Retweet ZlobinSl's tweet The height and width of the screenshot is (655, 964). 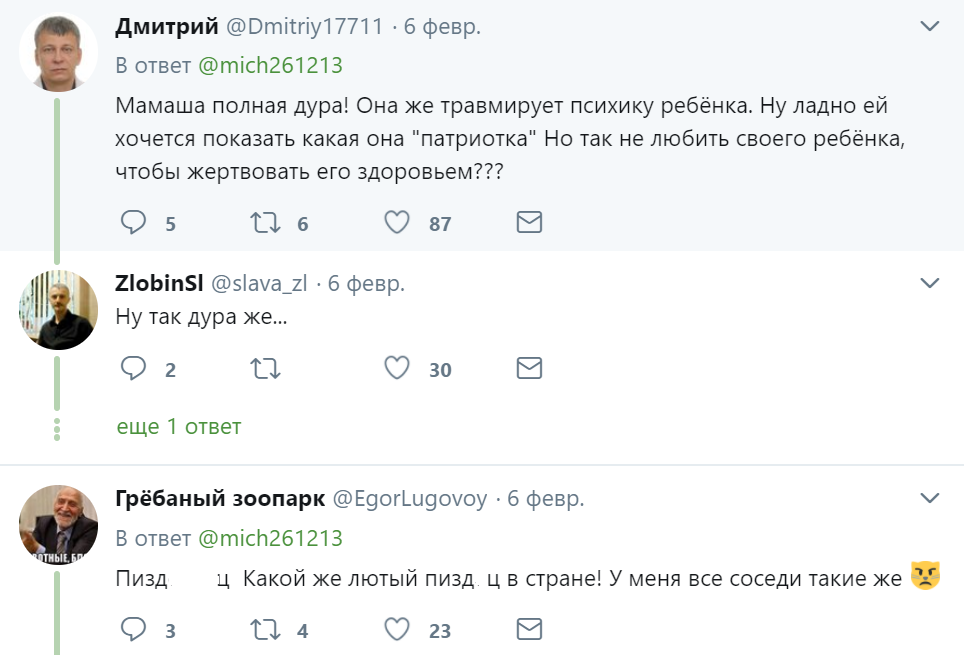tap(264, 369)
